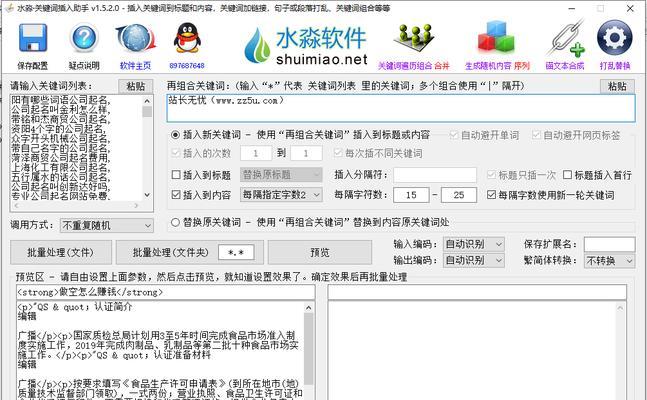647x400 pixels.
Task: Select the insert new keyword radio option
Action: (175, 135)
